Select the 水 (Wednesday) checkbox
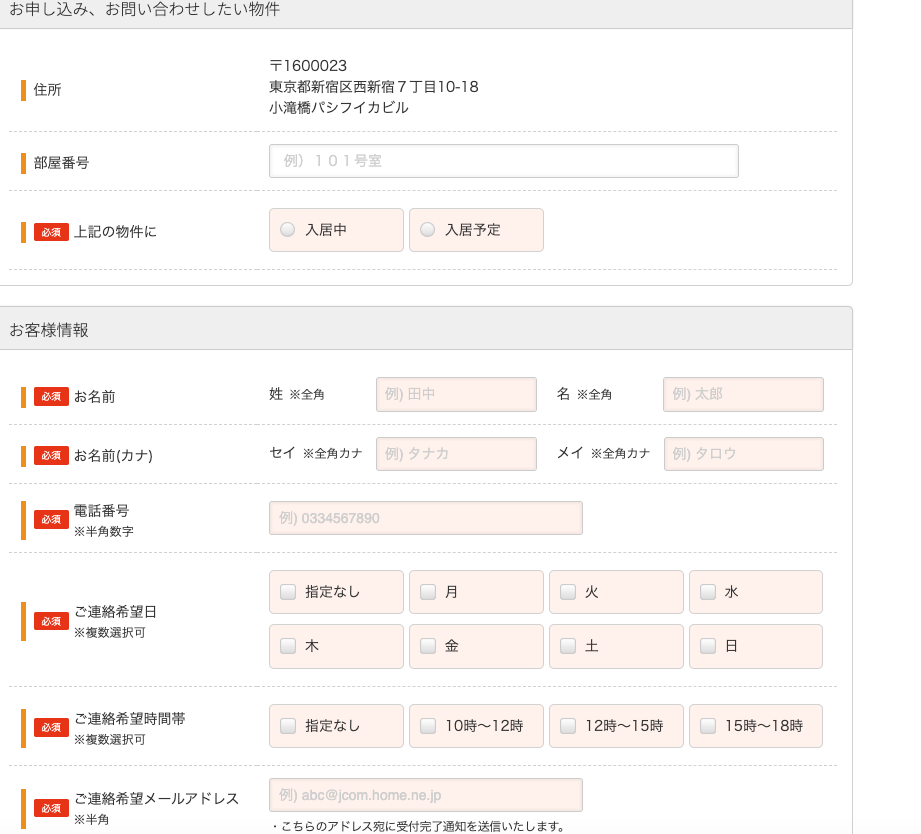 (x=708, y=592)
